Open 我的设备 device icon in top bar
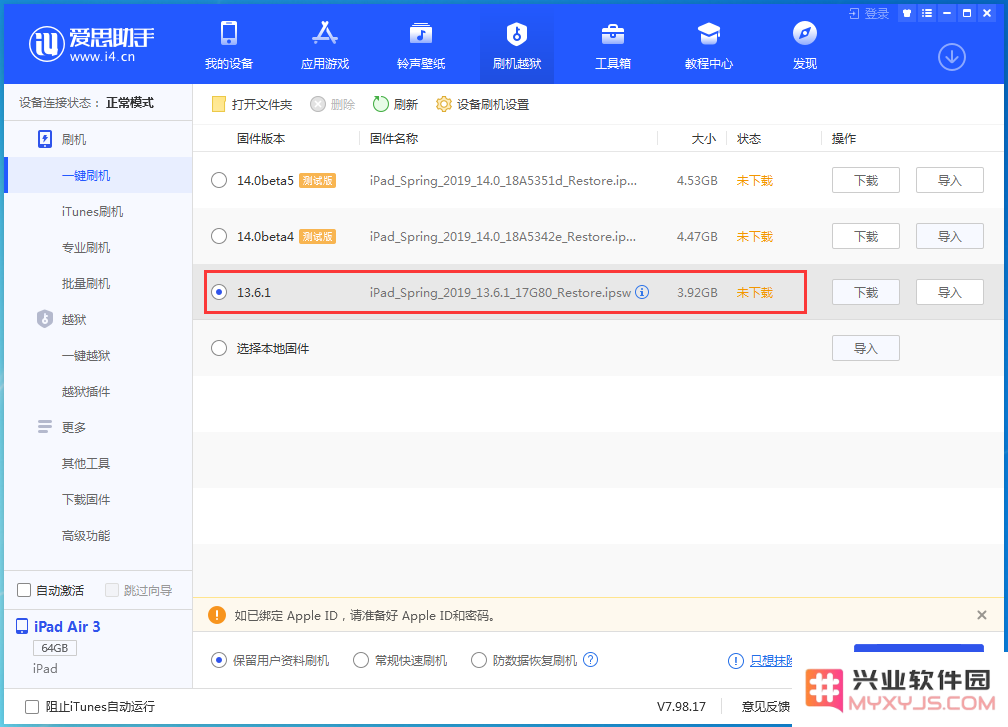The width and height of the screenshot is (1008, 727). [229, 45]
